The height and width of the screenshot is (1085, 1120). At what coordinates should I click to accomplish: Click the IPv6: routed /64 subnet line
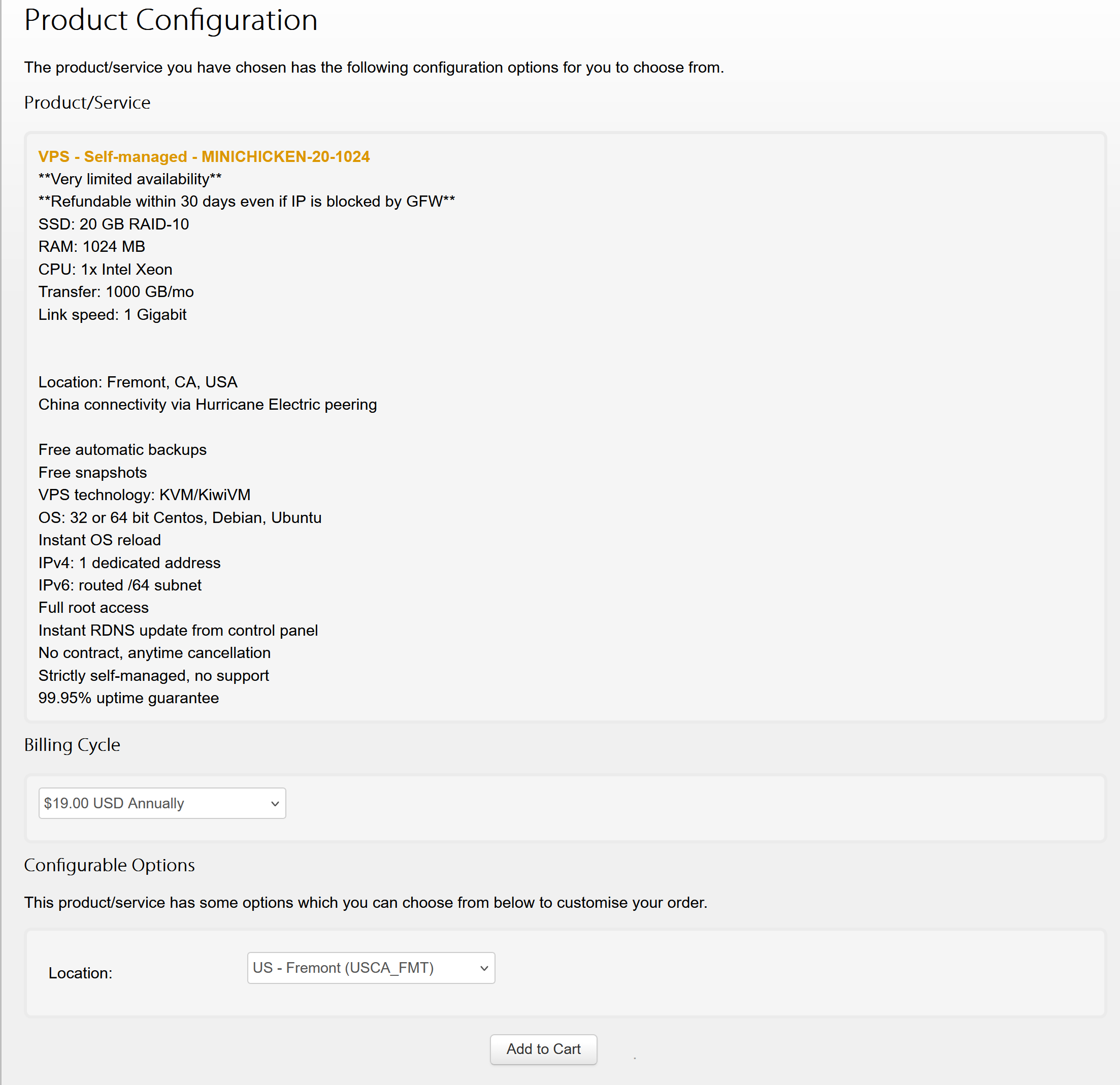coord(119,585)
